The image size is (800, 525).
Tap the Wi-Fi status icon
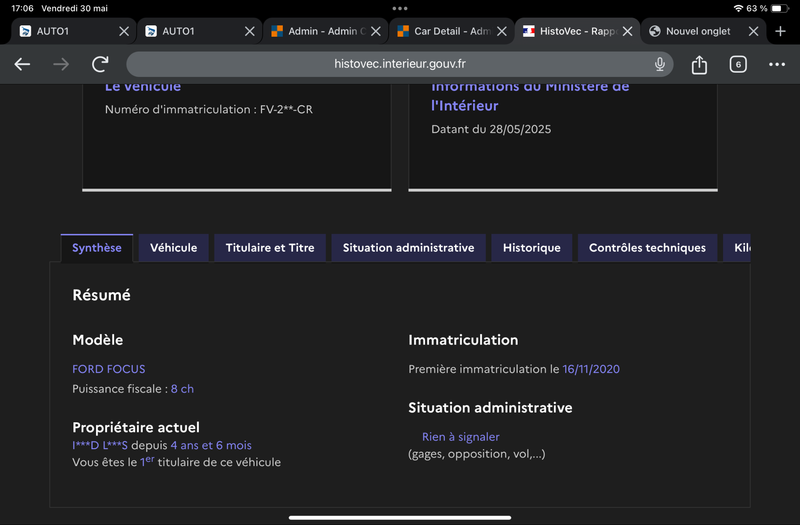coord(738,8)
